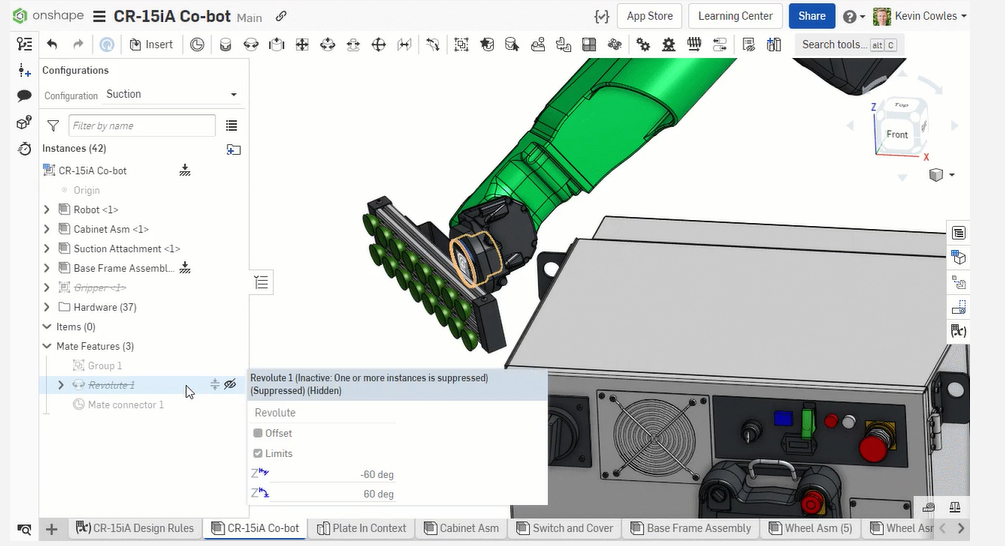Screen dimensions: 1005x546
Task: Open the Learning Center
Action: pos(735,16)
